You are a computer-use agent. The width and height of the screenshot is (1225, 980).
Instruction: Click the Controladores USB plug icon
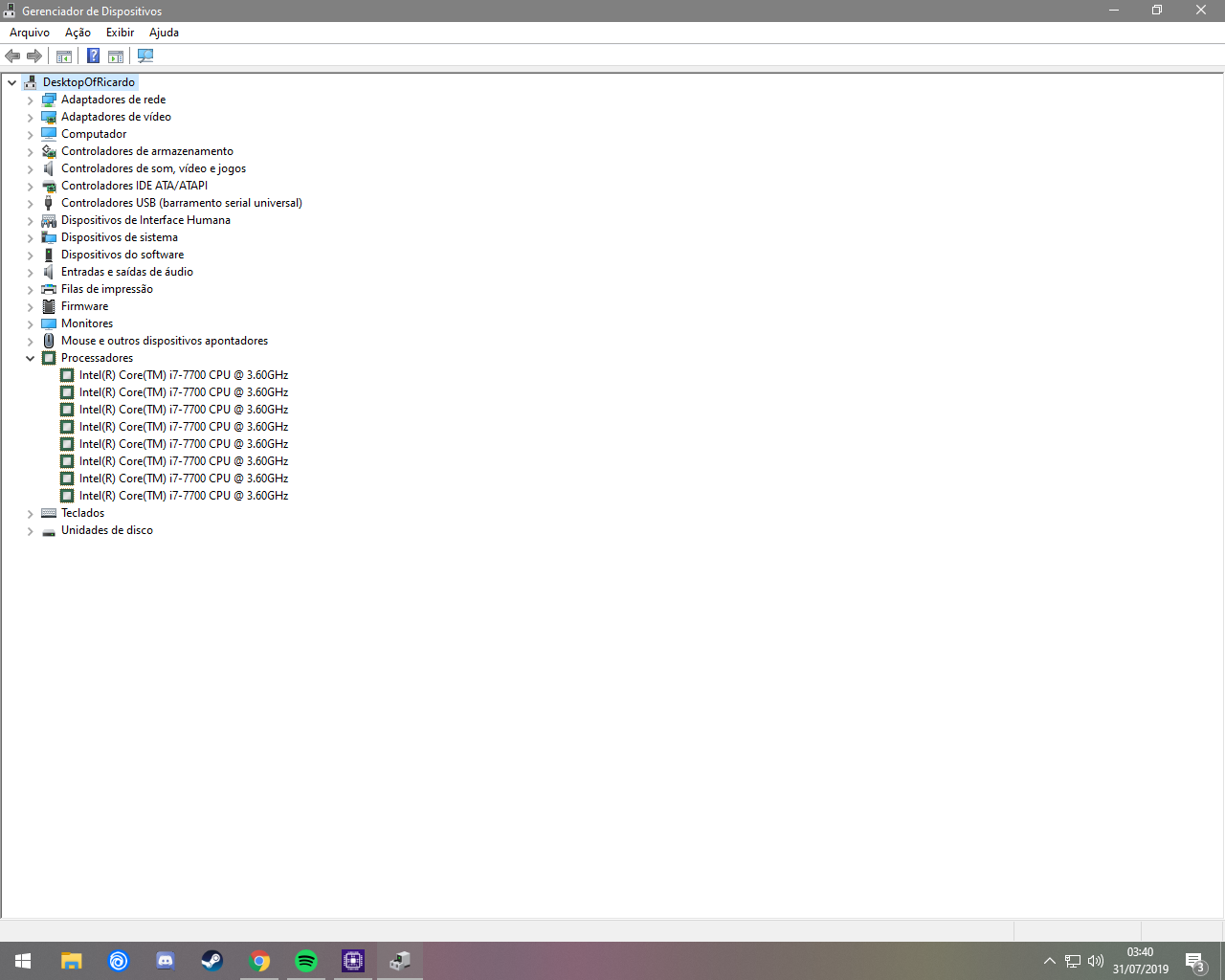tap(49, 203)
